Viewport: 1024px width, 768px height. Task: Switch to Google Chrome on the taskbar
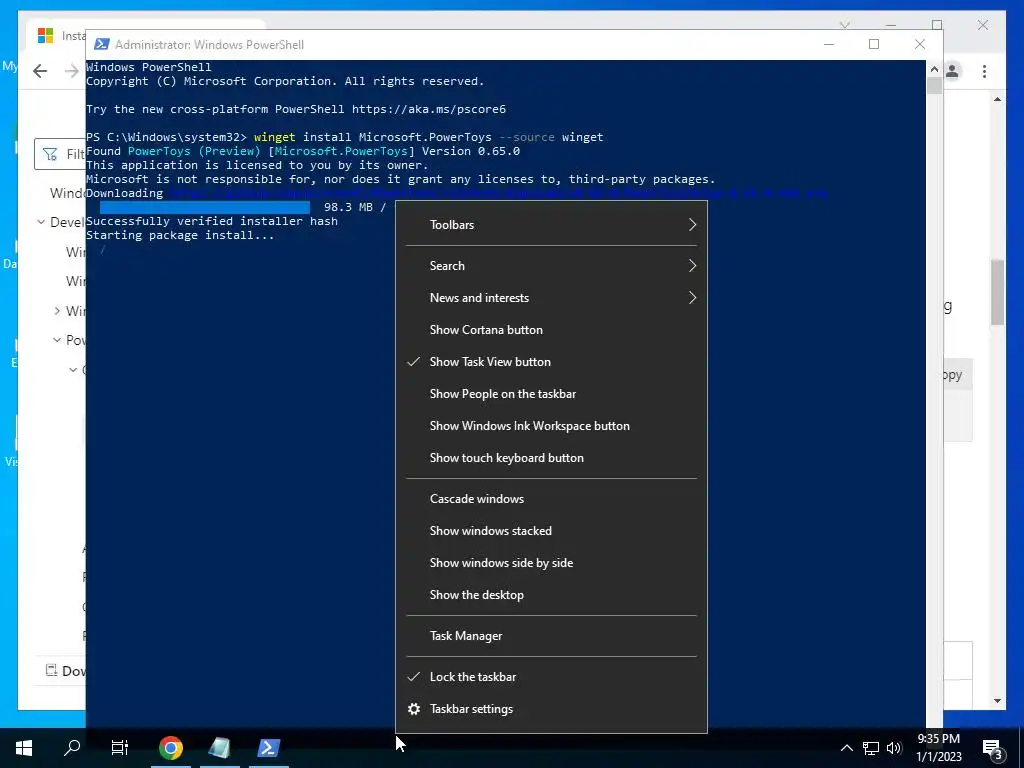click(170, 748)
